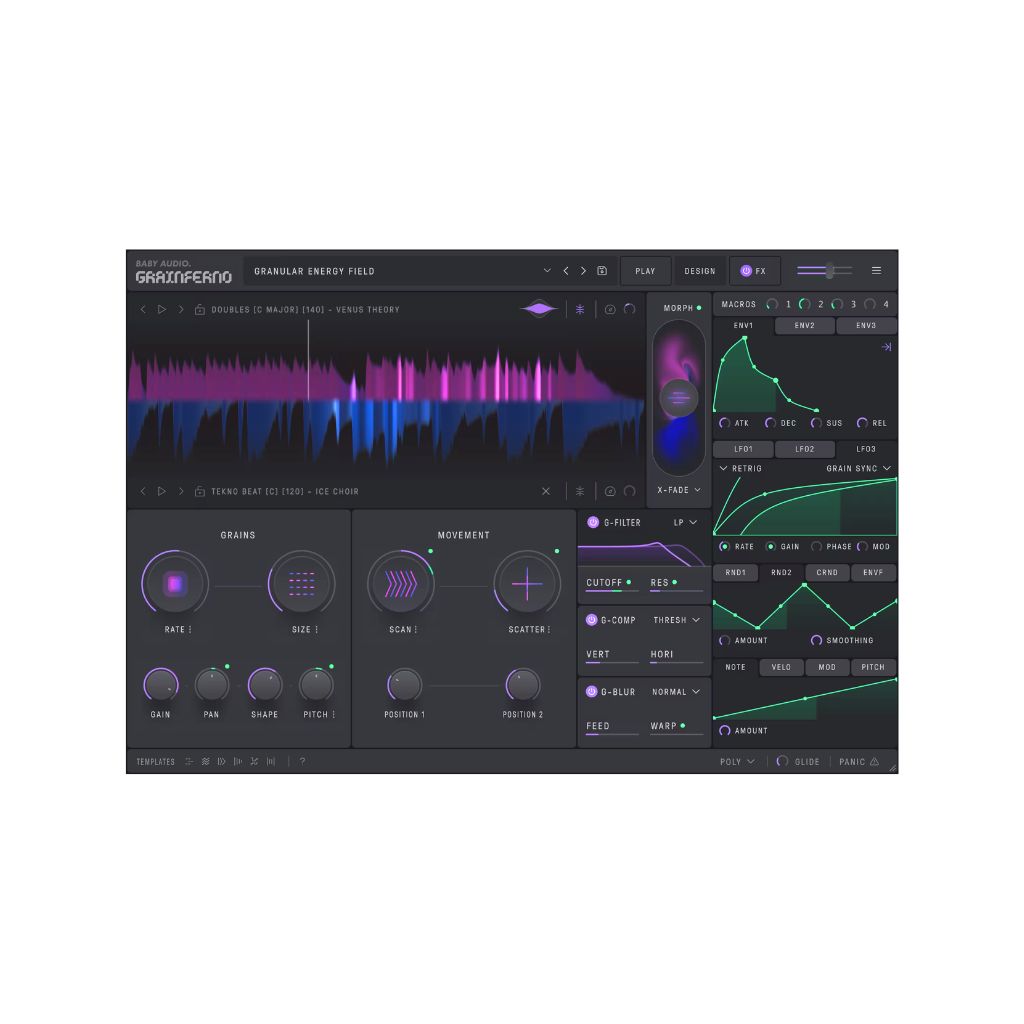1024x1024 pixels.
Task: Expand the Retrig option chevron
Action: coord(723,468)
